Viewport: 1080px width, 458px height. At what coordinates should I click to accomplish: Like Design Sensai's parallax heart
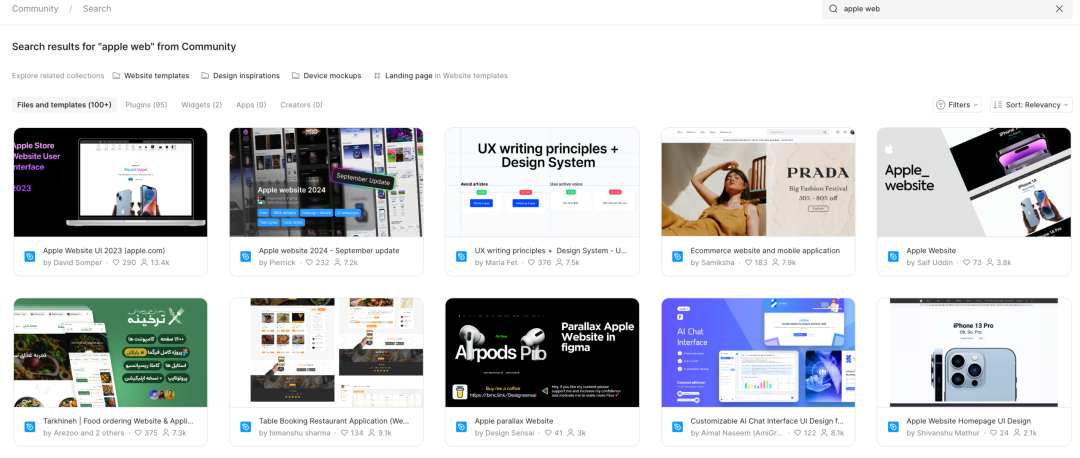coord(548,433)
